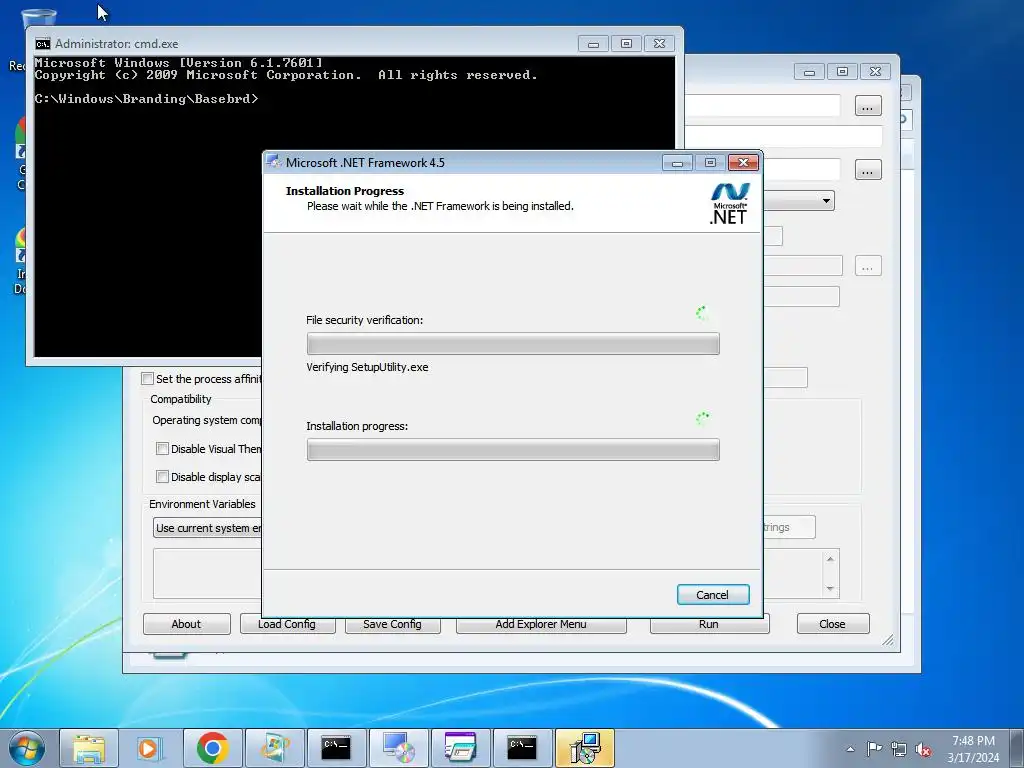
Task: Enable the Set the process affinity checkbox
Action: tap(148, 379)
